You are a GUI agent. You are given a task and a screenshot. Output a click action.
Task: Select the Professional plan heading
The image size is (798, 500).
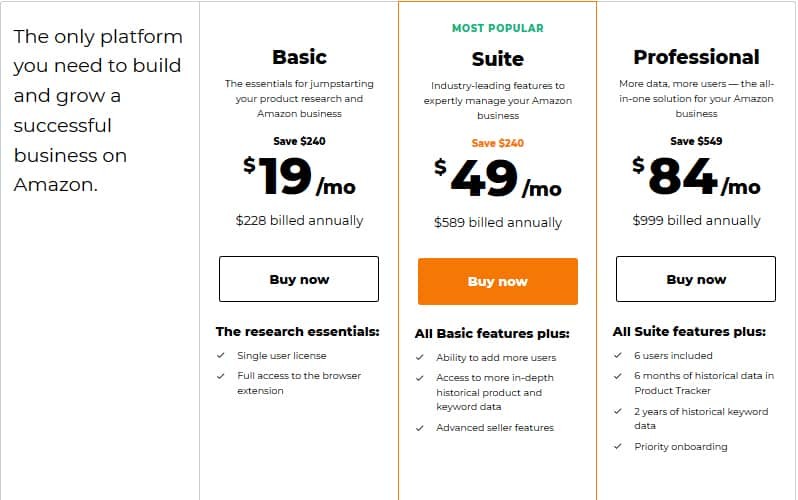pos(696,57)
